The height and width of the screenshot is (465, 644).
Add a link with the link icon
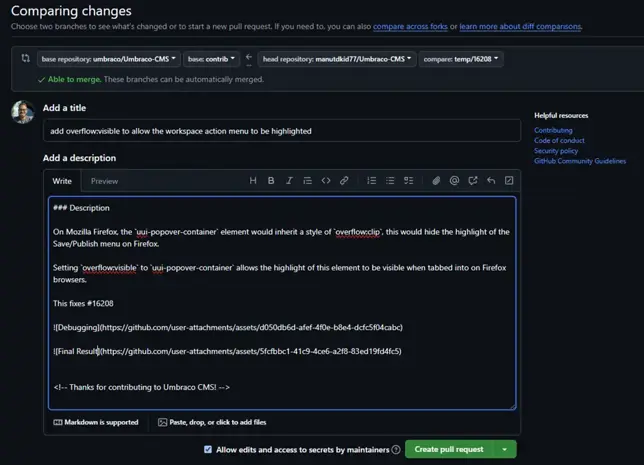tap(344, 181)
